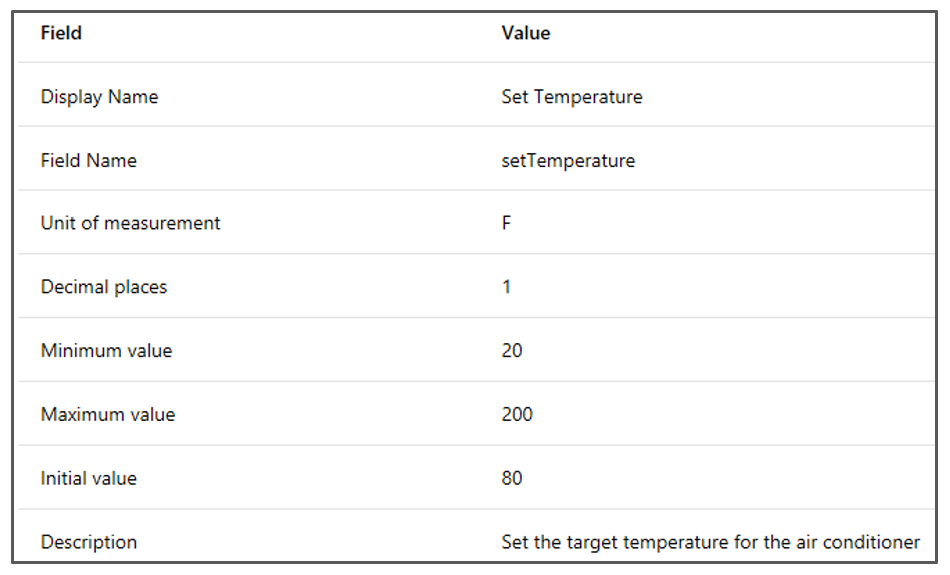
Task: Select the Decimal places label
Action: [x=104, y=287]
